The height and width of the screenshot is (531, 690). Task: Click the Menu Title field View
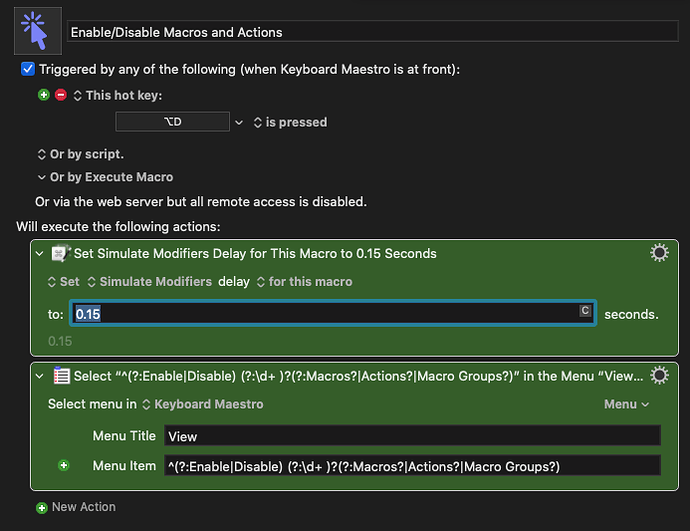[412, 436]
